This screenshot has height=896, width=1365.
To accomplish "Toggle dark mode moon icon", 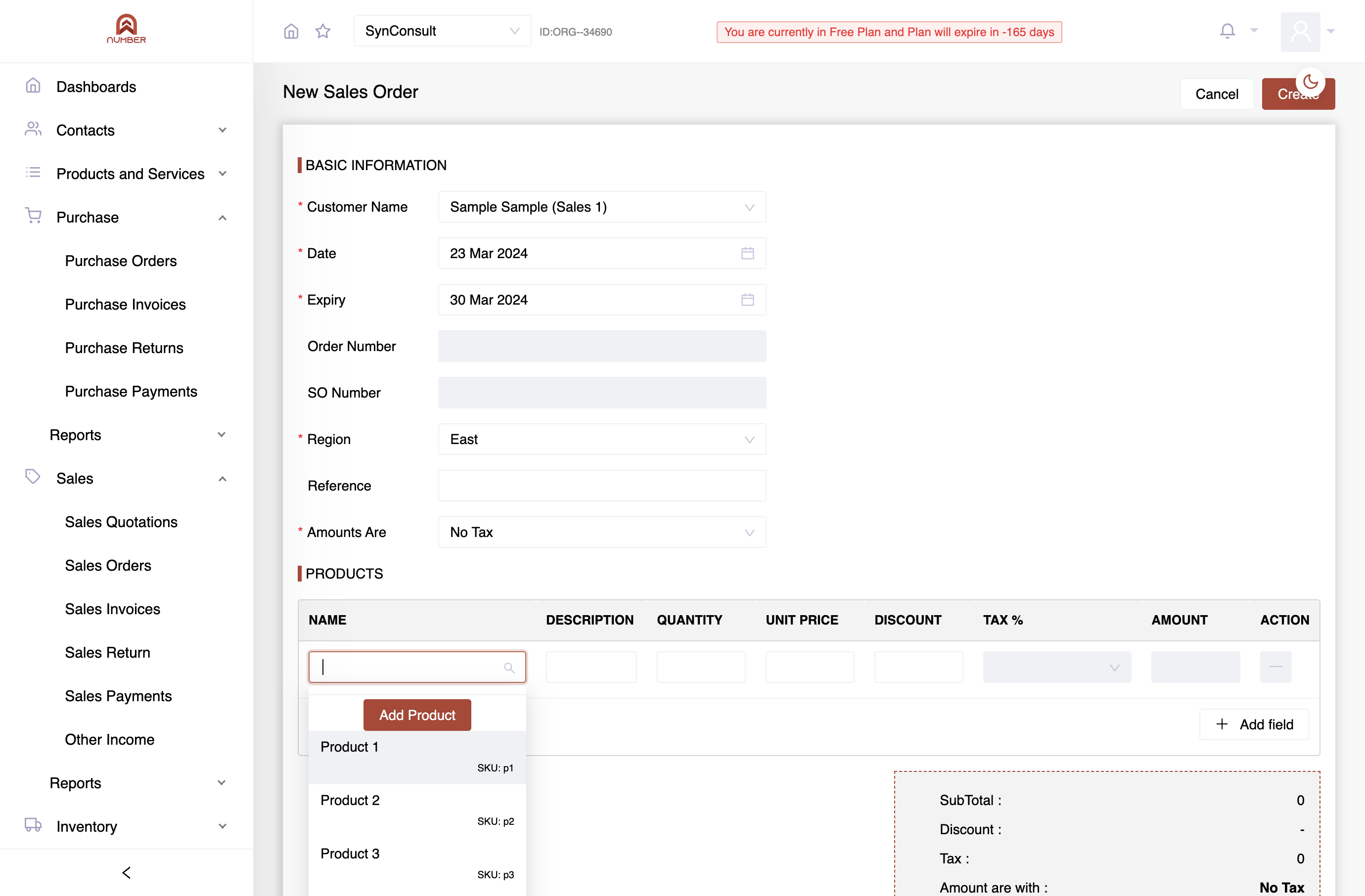I will coord(1311,82).
